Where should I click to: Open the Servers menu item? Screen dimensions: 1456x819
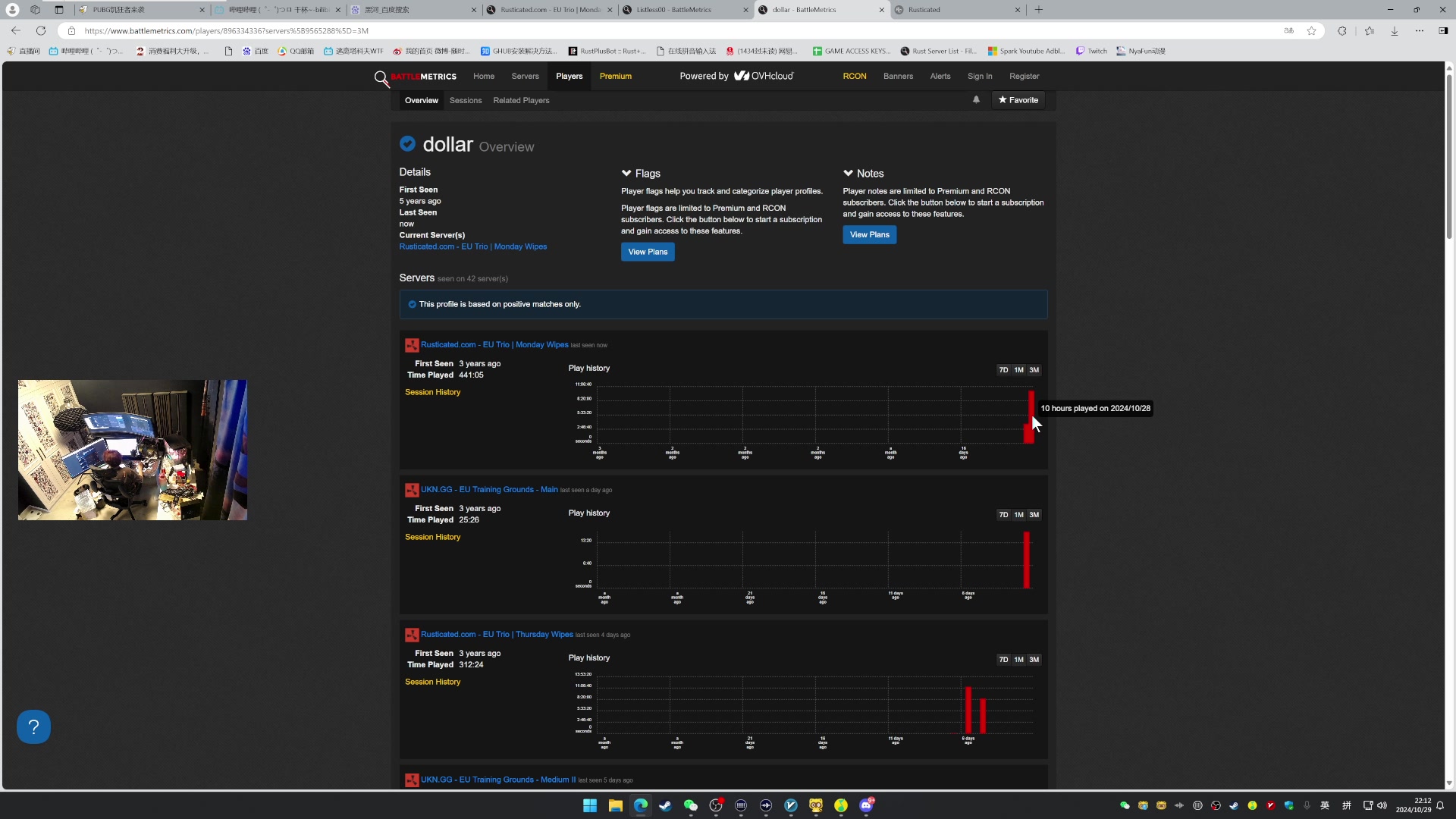tap(525, 77)
